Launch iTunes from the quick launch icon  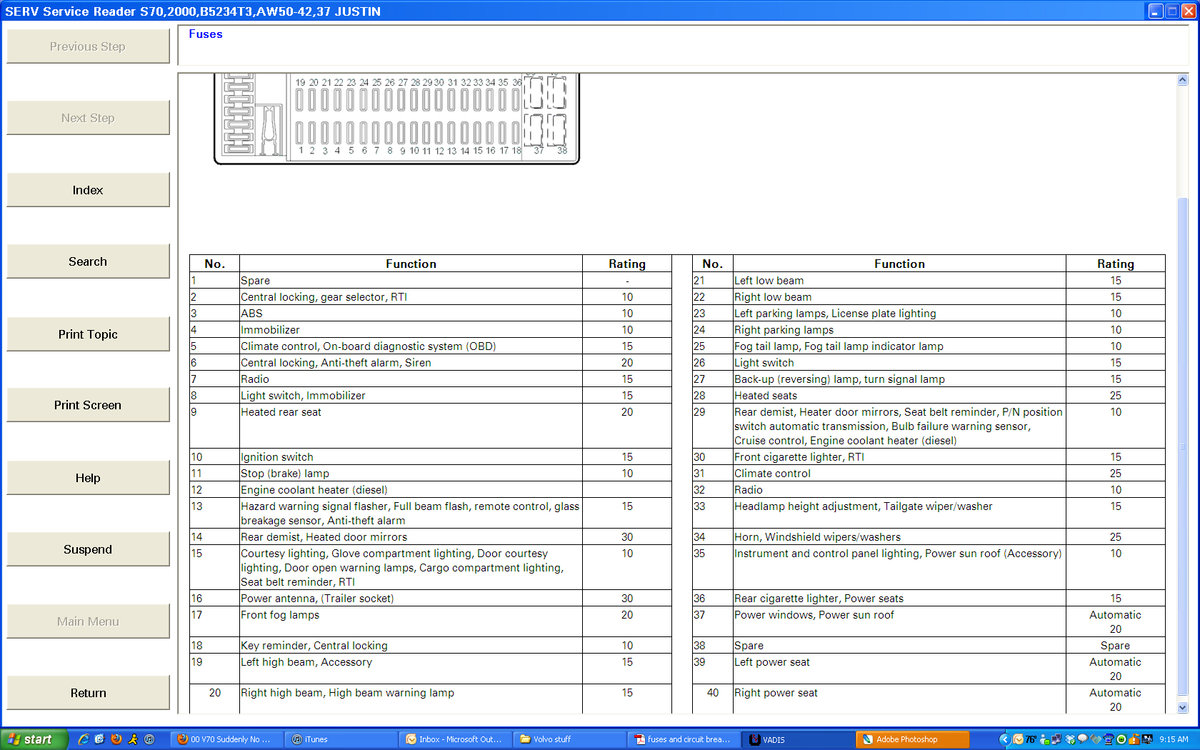point(149,740)
